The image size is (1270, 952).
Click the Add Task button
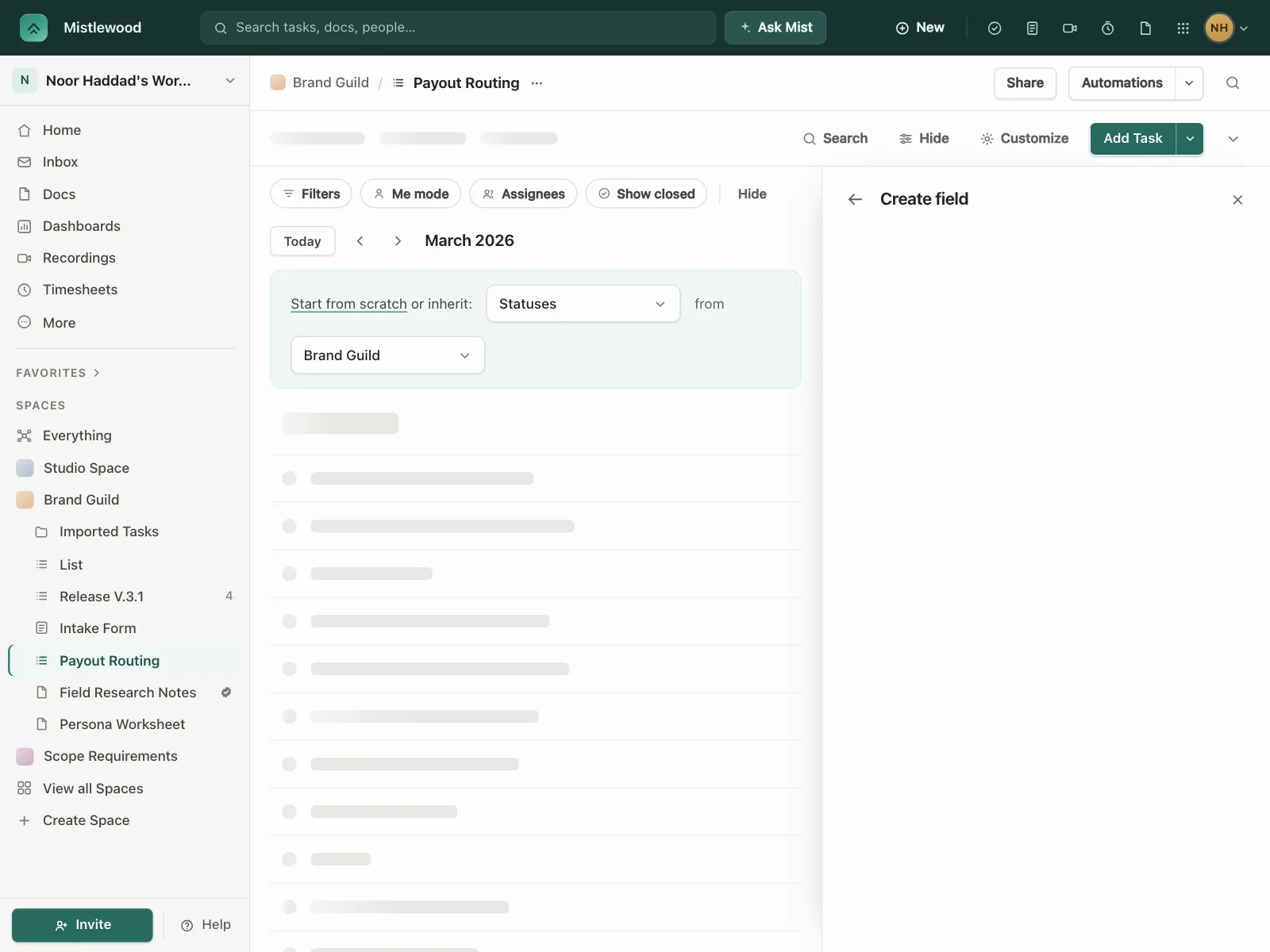(1133, 139)
